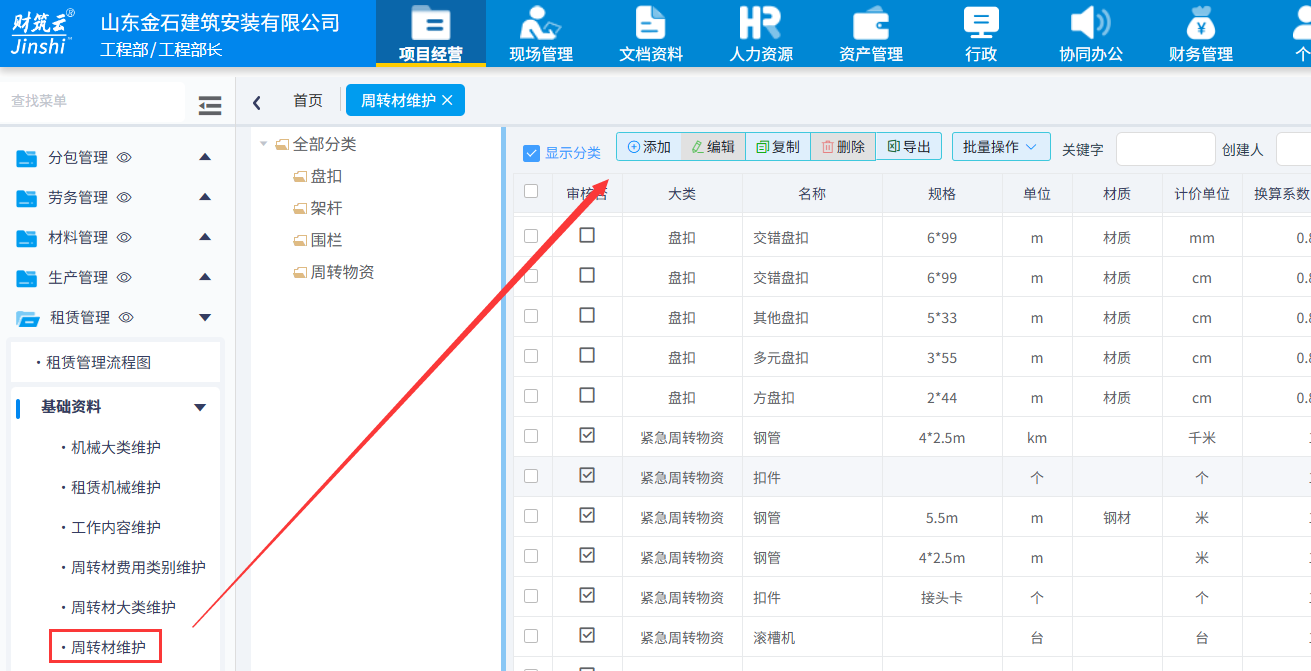Open 租赁机械维护 menu item
This screenshot has width=1311, height=671.
(116, 488)
